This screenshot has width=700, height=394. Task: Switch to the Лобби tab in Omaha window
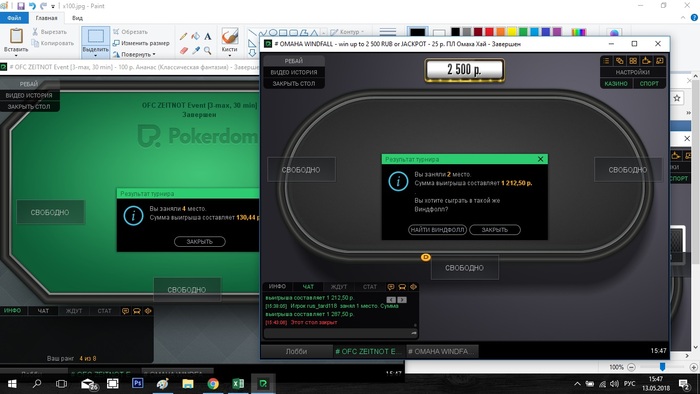pyautogui.click(x=296, y=352)
